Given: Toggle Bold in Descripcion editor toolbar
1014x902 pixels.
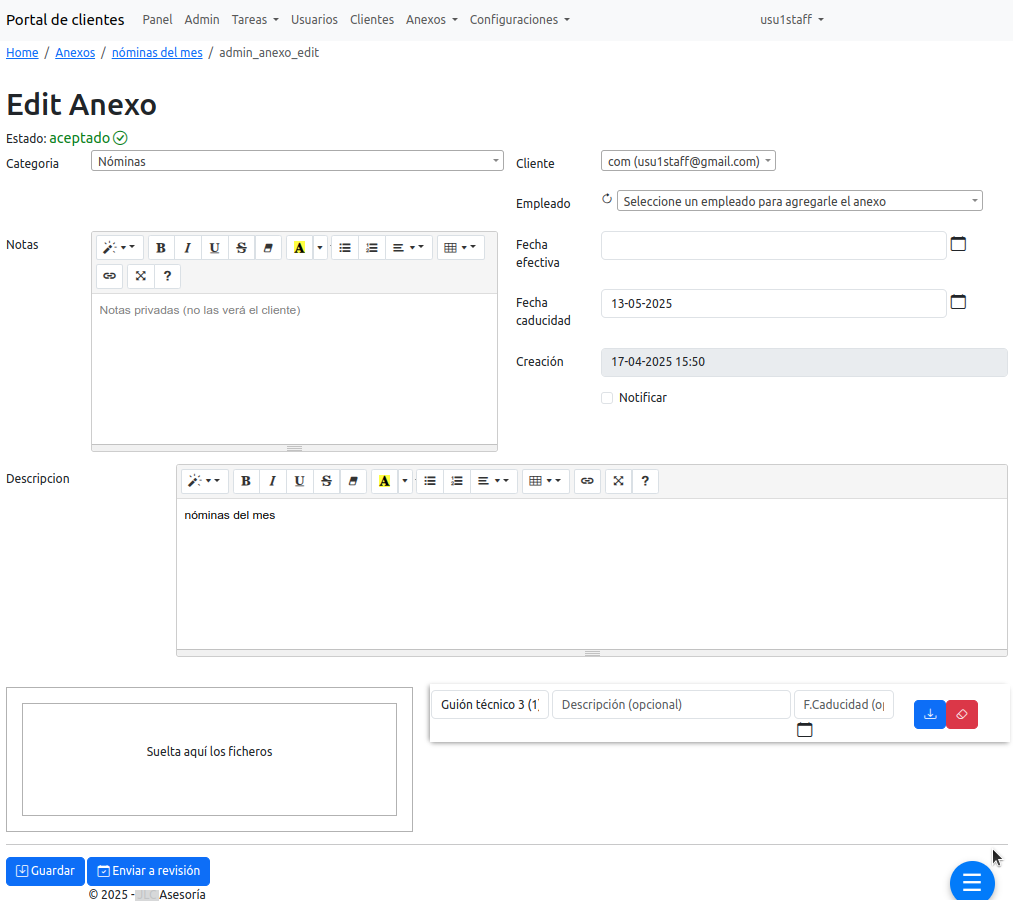Looking at the screenshot, I should tap(246, 481).
